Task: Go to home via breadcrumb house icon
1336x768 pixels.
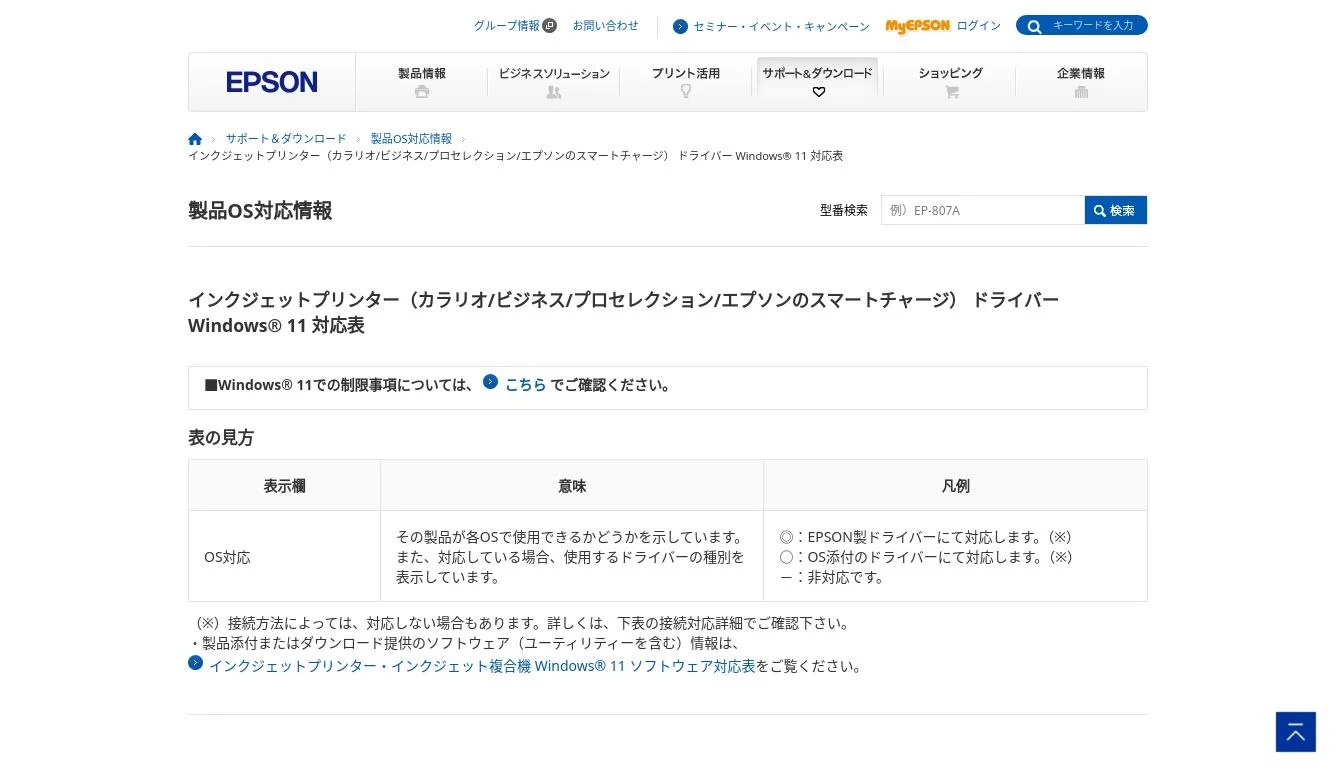Action: coord(195,139)
